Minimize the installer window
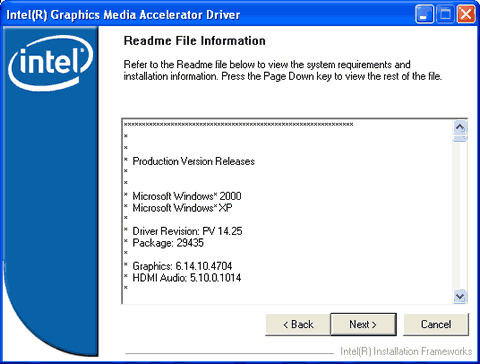The width and height of the screenshot is (480, 364). pos(424,14)
